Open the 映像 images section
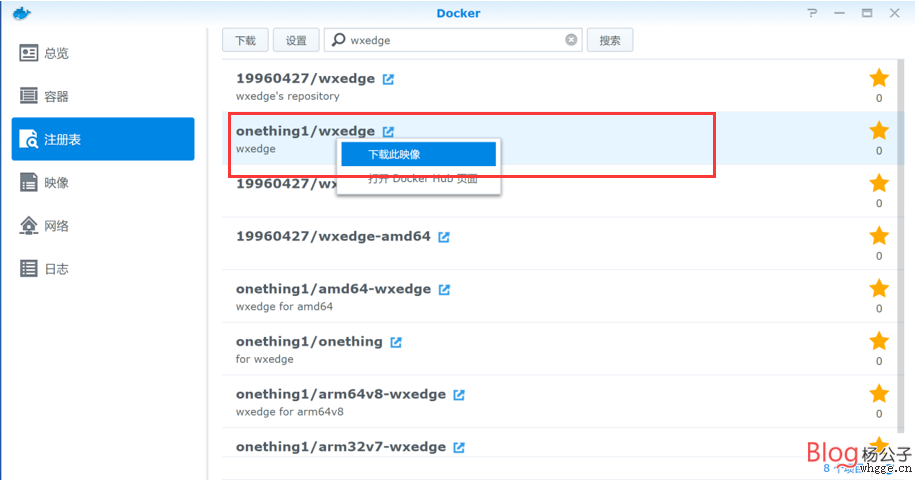This screenshot has height=480, width=920. click(x=103, y=182)
